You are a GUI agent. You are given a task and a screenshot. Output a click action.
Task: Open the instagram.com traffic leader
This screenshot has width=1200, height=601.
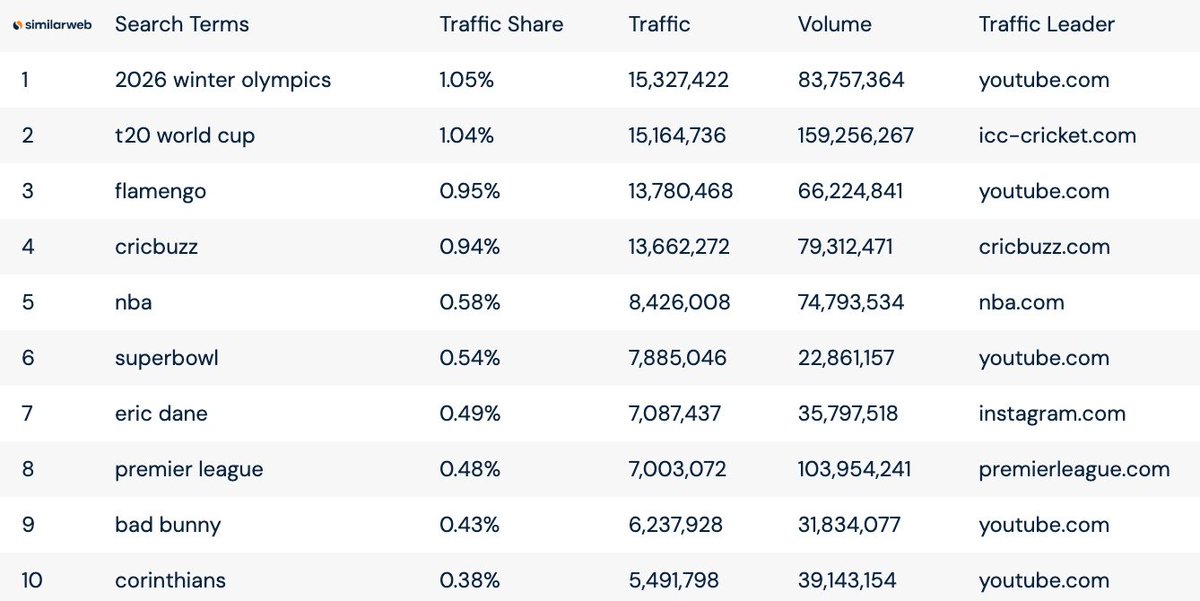click(x=1052, y=414)
